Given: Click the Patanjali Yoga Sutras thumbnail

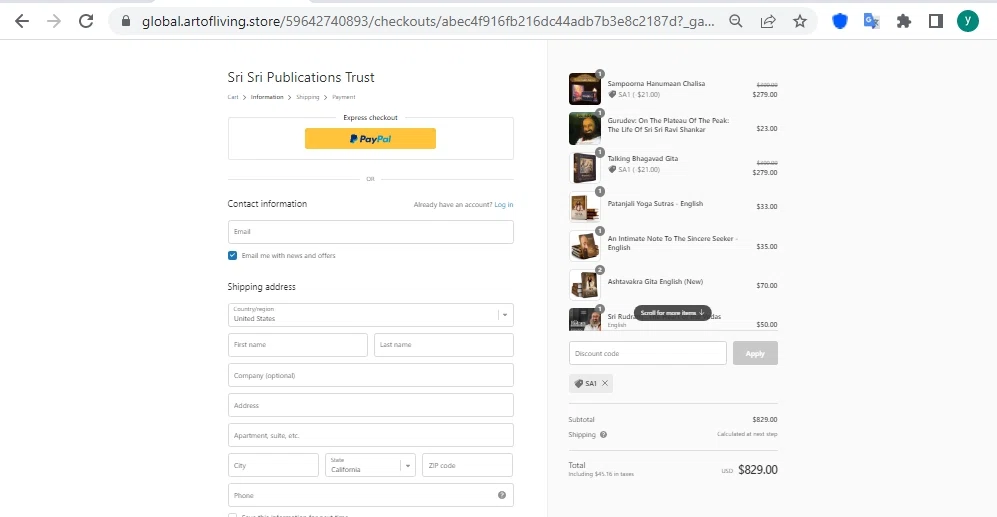Looking at the screenshot, I should [585, 207].
